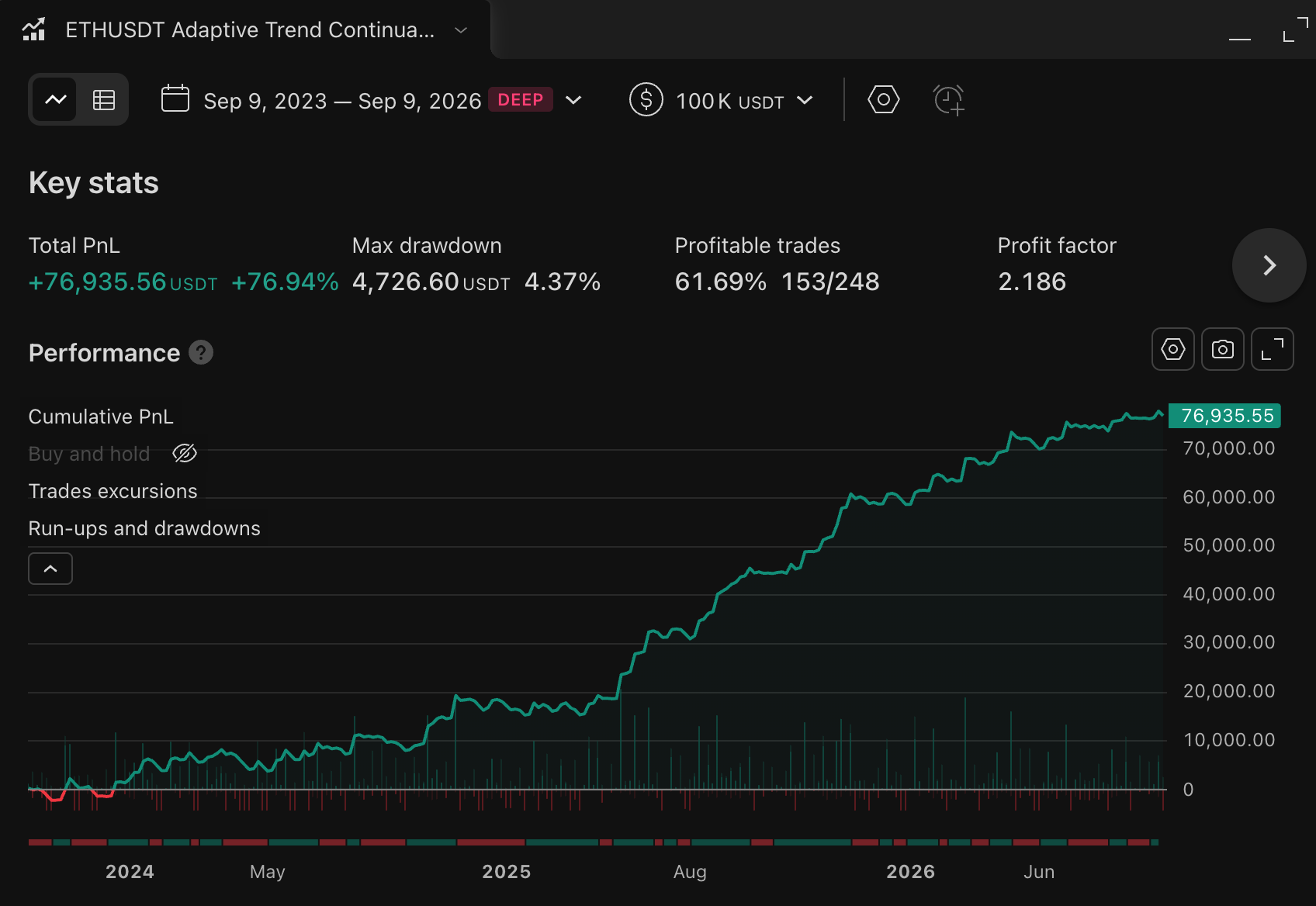
Task: Select the Trades excursions series
Action: [x=113, y=491]
